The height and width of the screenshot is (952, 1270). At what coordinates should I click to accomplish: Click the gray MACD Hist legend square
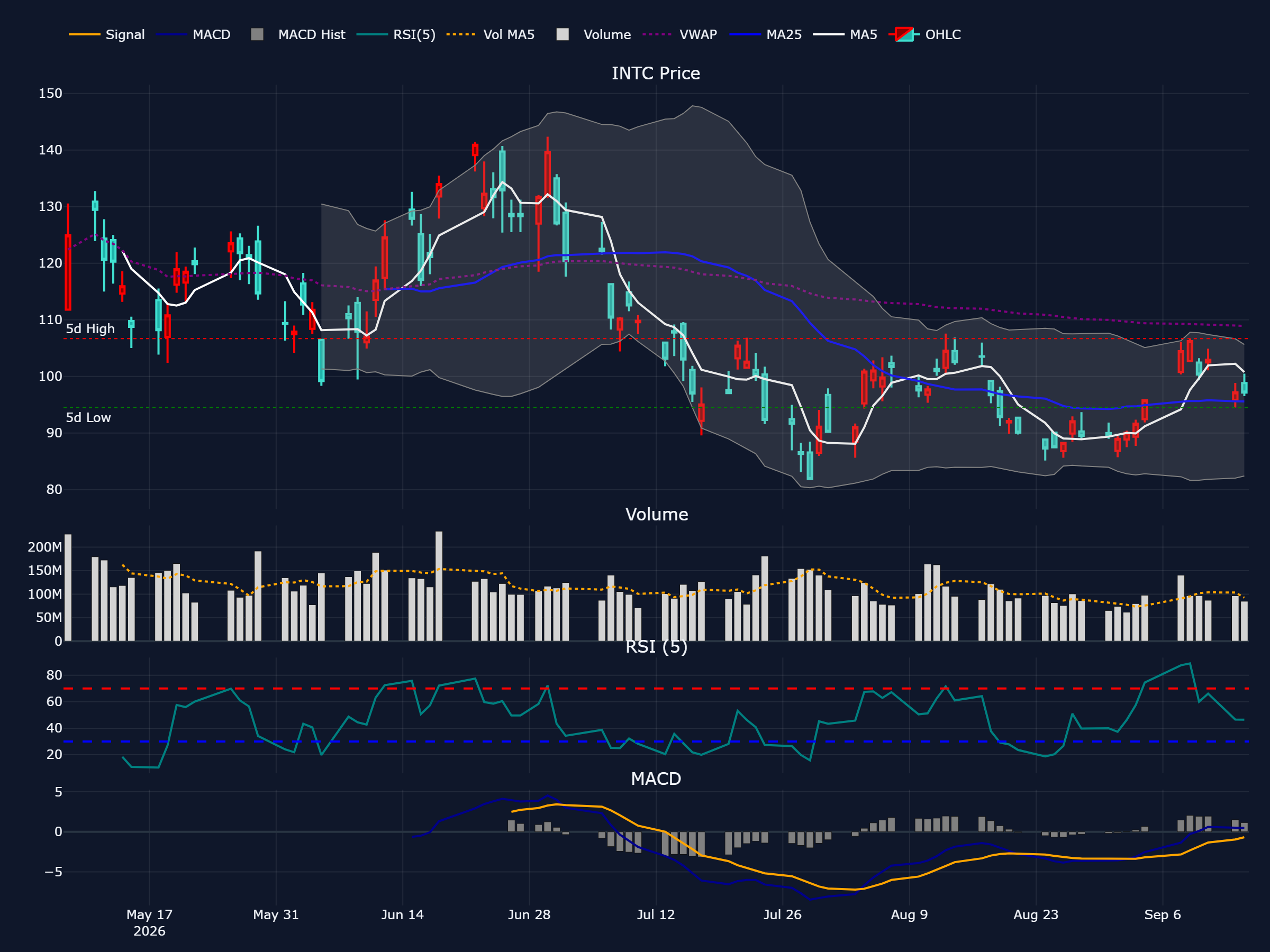pyautogui.click(x=257, y=34)
